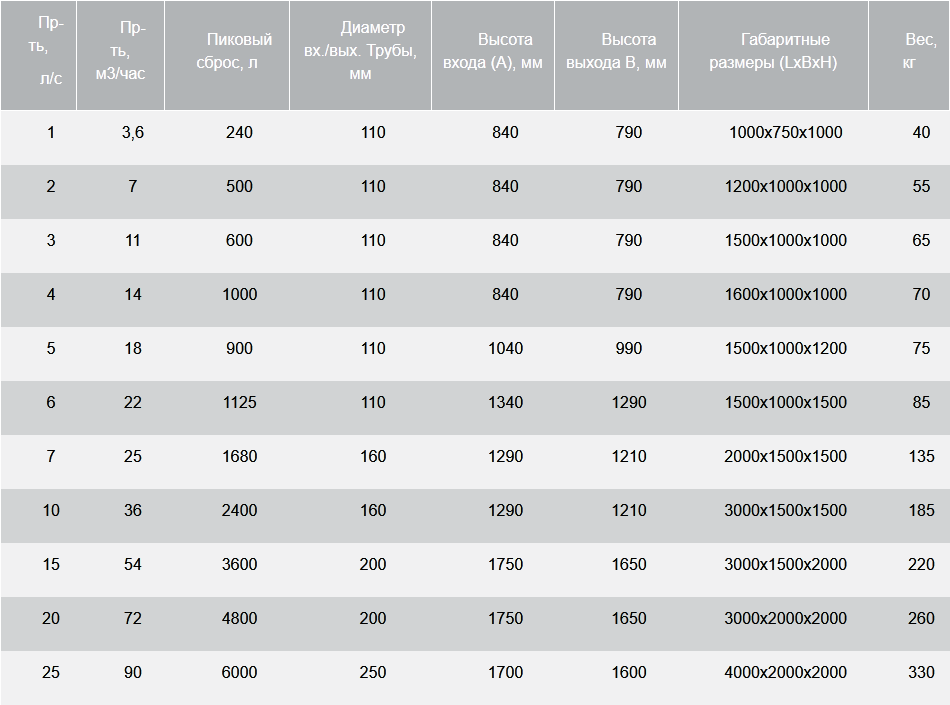Screen dimensions: 950x705
Task: Select the 'Вес, кг' column header
Action: point(920,51)
